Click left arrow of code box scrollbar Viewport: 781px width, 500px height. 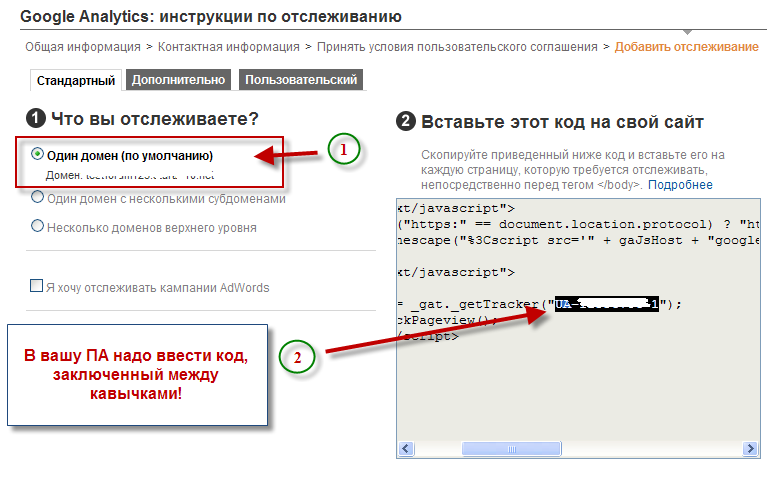[x=406, y=449]
